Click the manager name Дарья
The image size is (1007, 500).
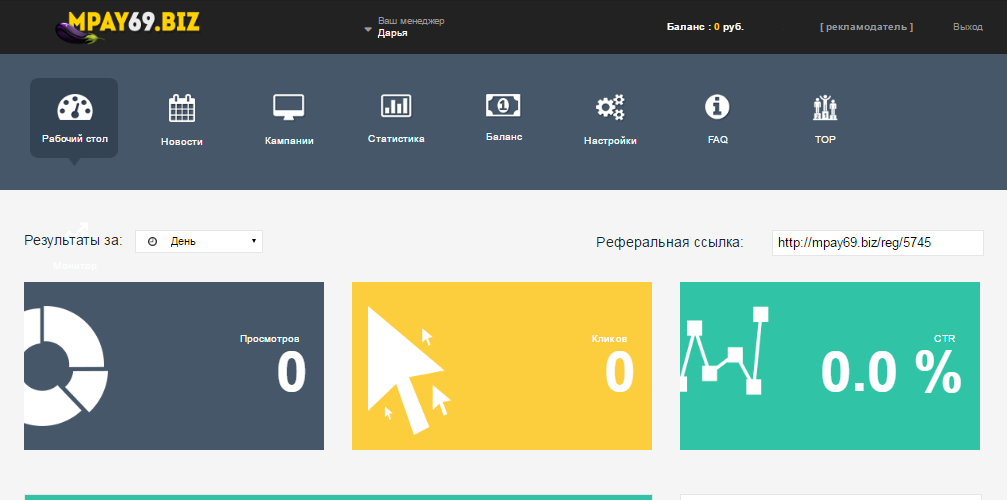click(392, 33)
